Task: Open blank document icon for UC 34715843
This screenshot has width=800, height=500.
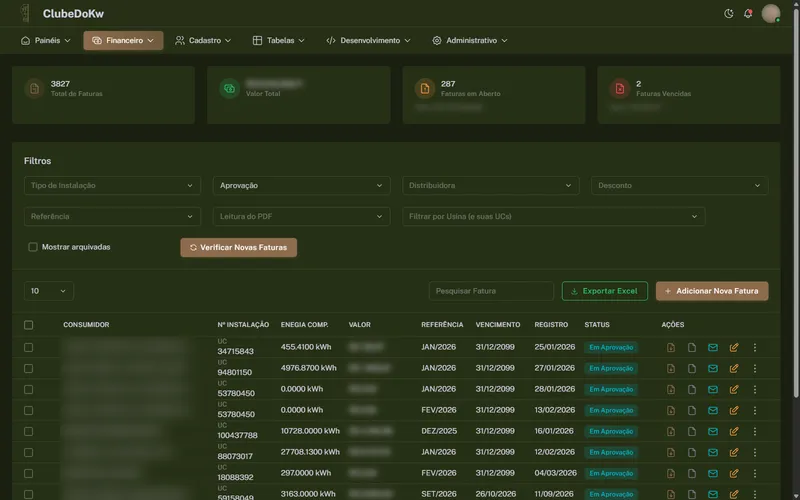Action: tap(692, 347)
